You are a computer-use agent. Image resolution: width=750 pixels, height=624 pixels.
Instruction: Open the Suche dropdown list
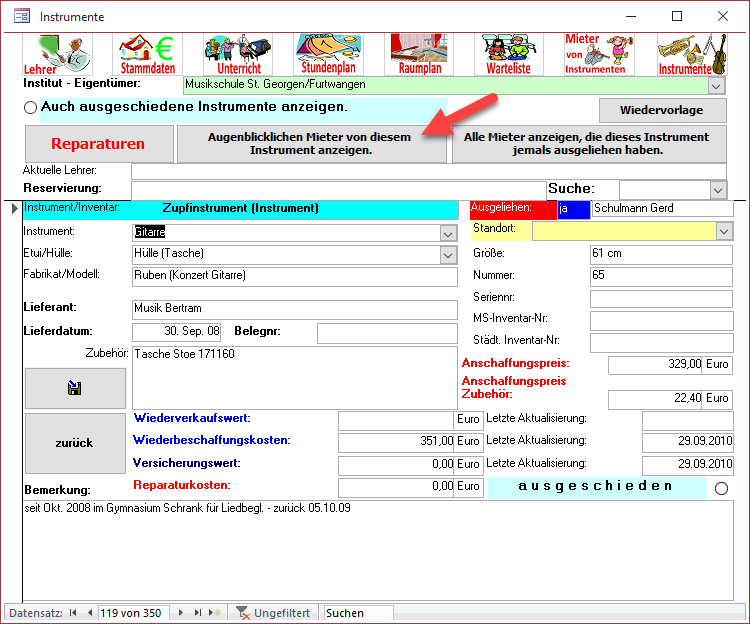point(717,189)
